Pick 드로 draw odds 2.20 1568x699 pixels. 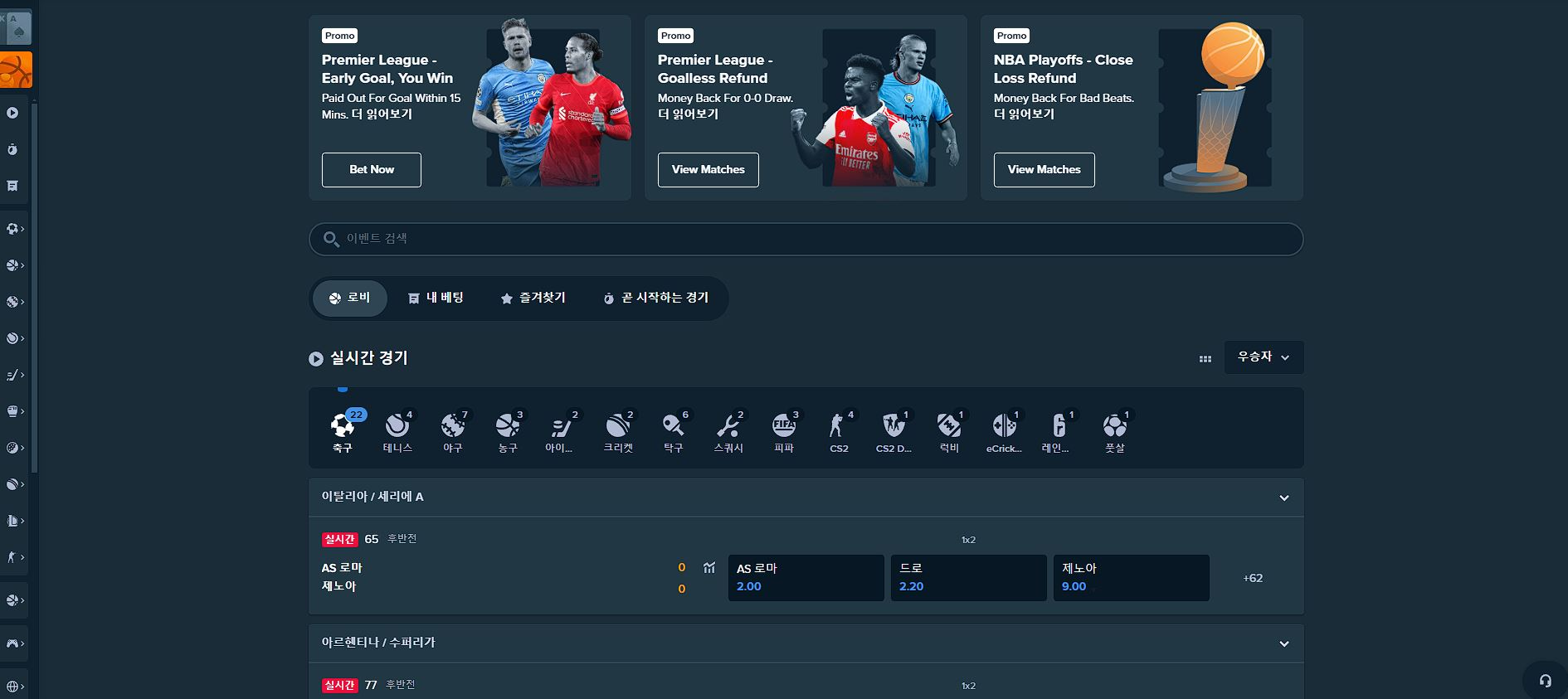tap(969, 578)
